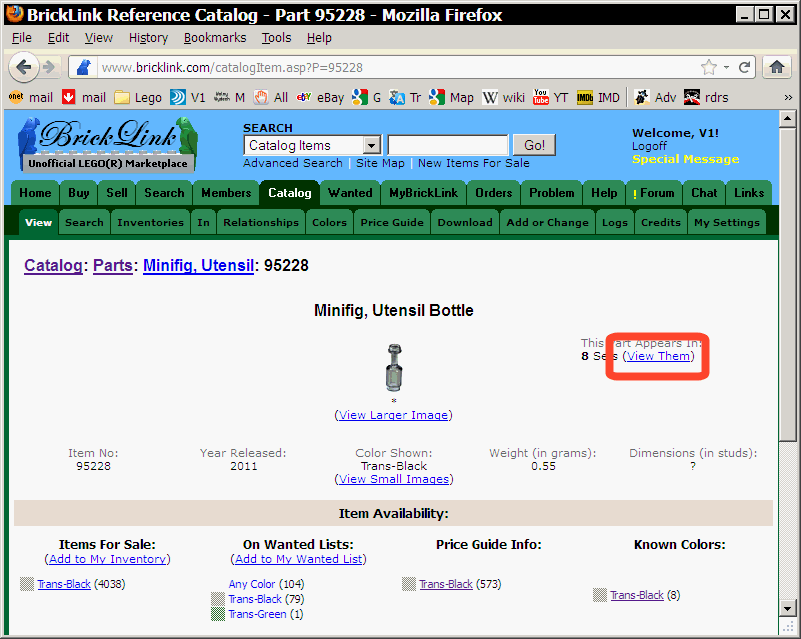Click the View Larger Image link
This screenshot has height=639, width=801.
(393, 415)
